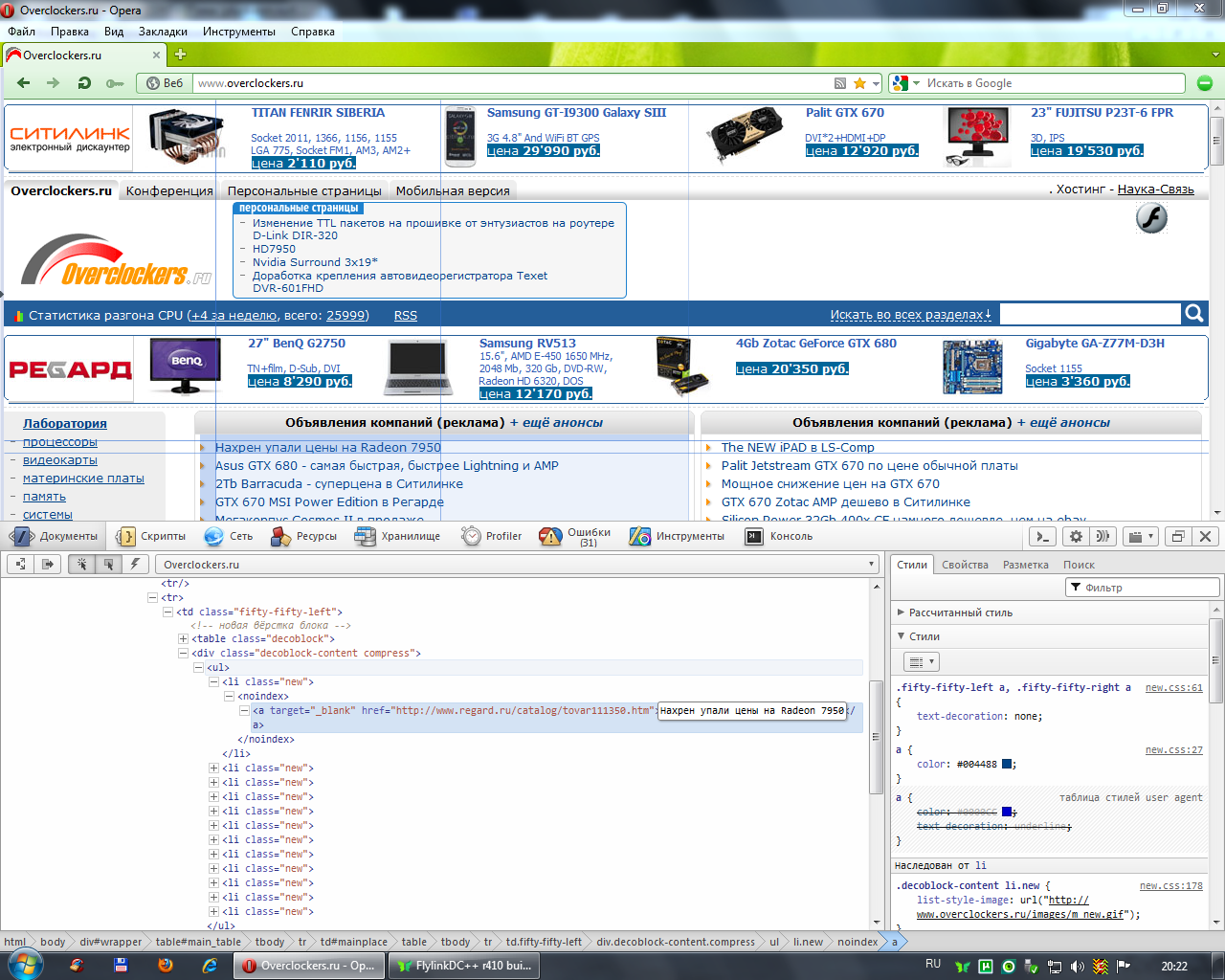Open the Лаборатория sidebar link
1225x980 pixels.
tap(65, 423)
